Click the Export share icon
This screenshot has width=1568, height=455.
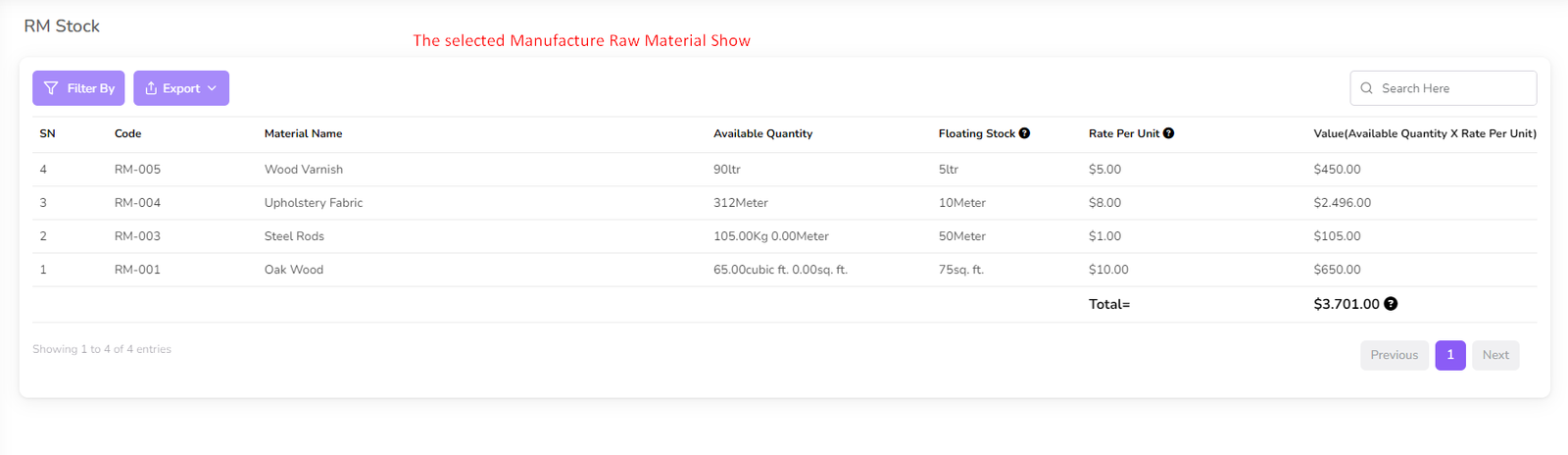pyautogui.click(x=151, y=88)
